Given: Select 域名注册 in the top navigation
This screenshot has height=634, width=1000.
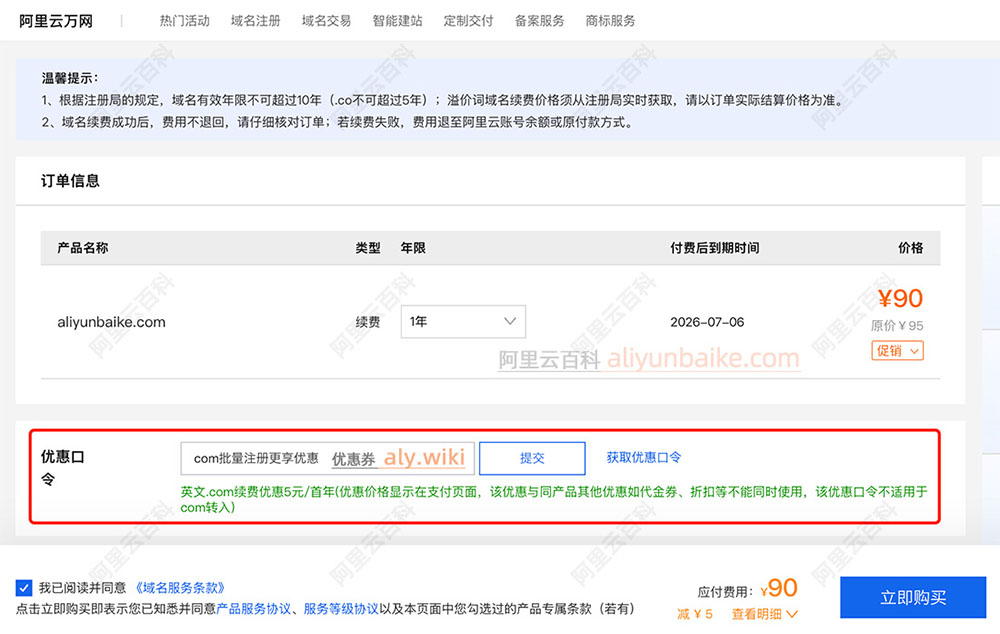Looking at the screenshot, I should [254, 20].
